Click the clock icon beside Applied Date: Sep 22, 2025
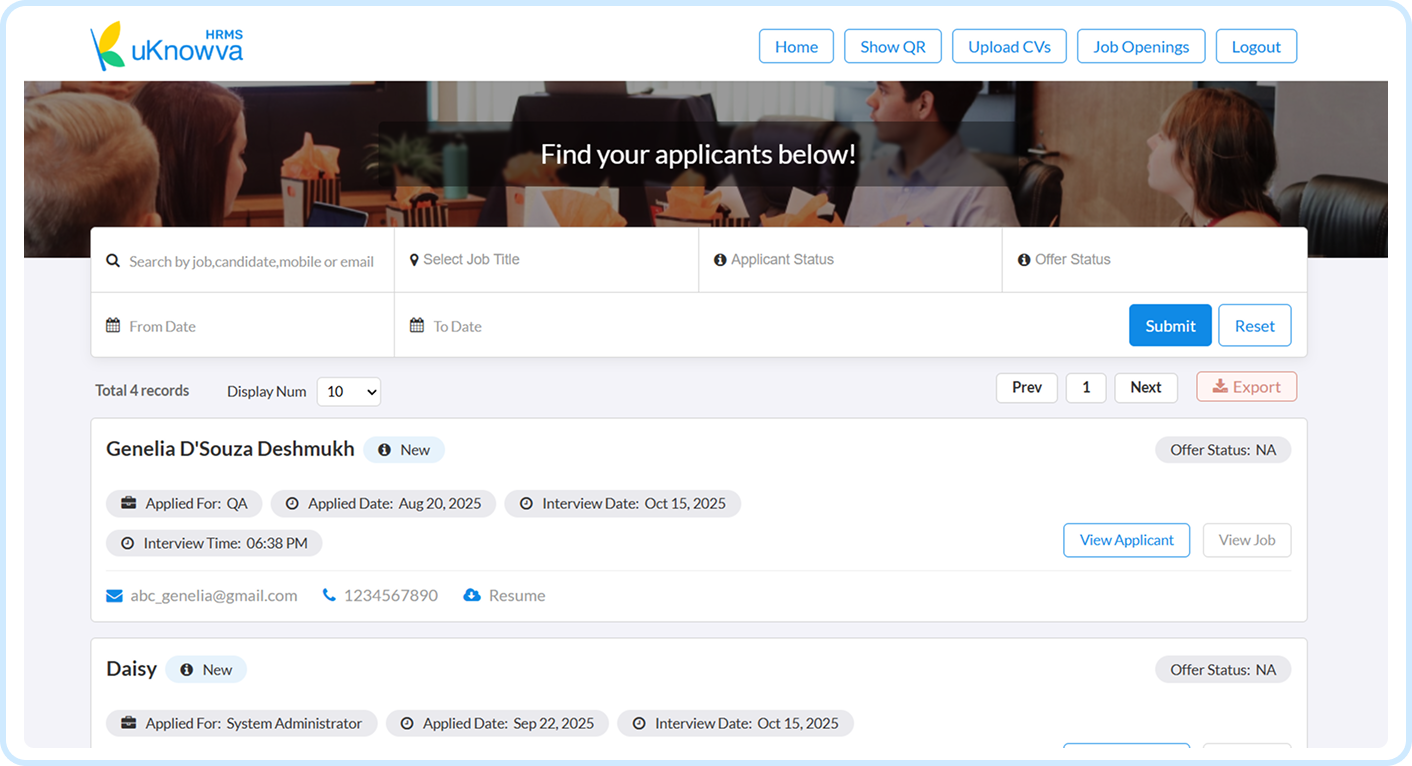Image resolution: width=1412 pixels, height=766 pixels. [x=407, y=724]
